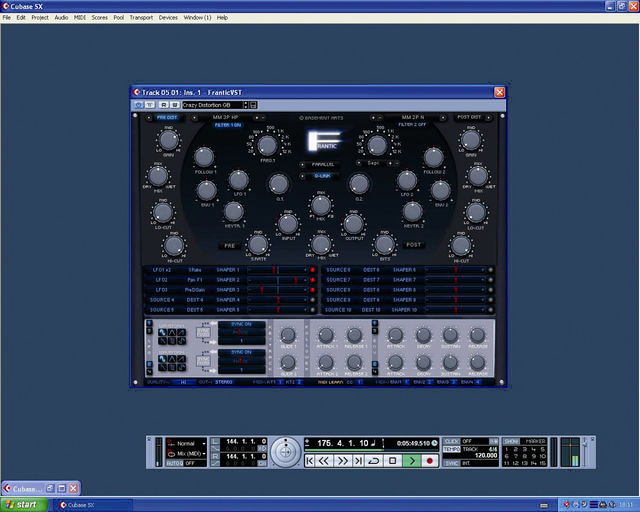Click the PARALLEL routing button

(x=322, y=165)
